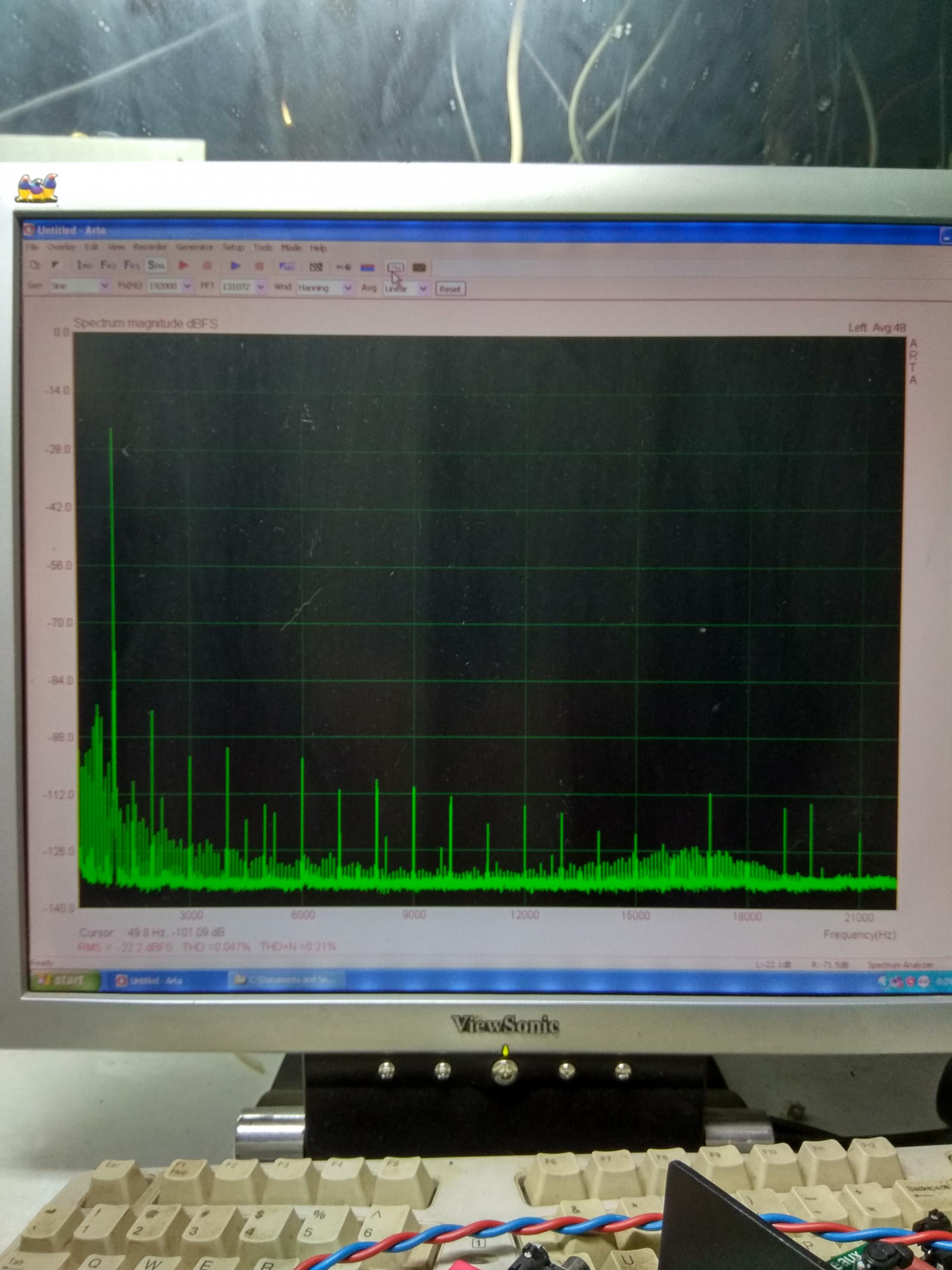Open the Tools menu
This screenshot has height=1270, width=952.
pyautogui.click(x=263, y=248)
